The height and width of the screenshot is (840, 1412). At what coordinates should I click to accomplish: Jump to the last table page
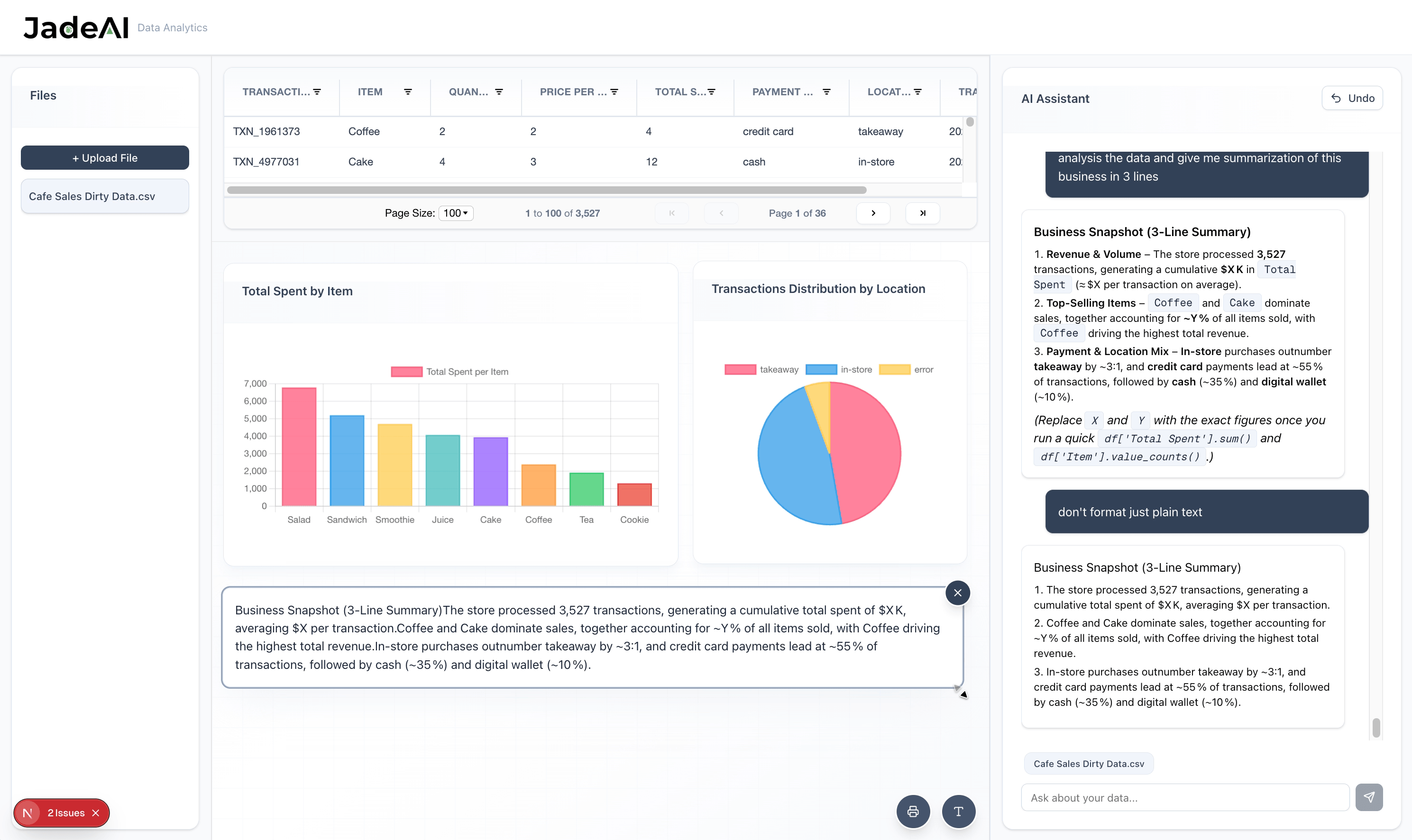click(x=922, y=213)
